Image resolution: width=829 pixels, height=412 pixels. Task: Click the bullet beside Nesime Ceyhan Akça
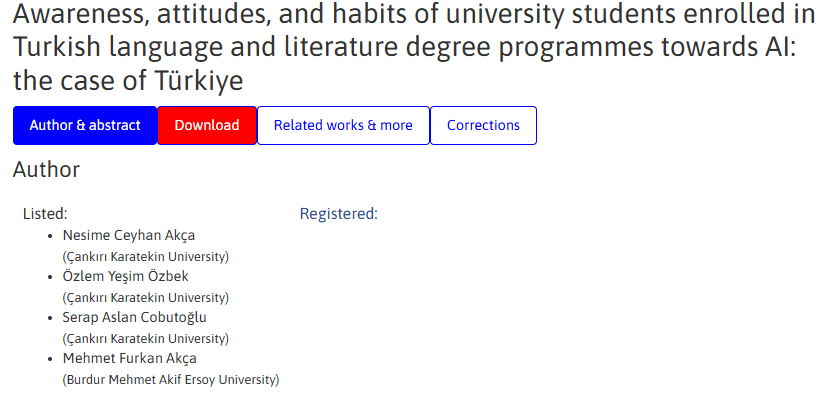(51, 237)
